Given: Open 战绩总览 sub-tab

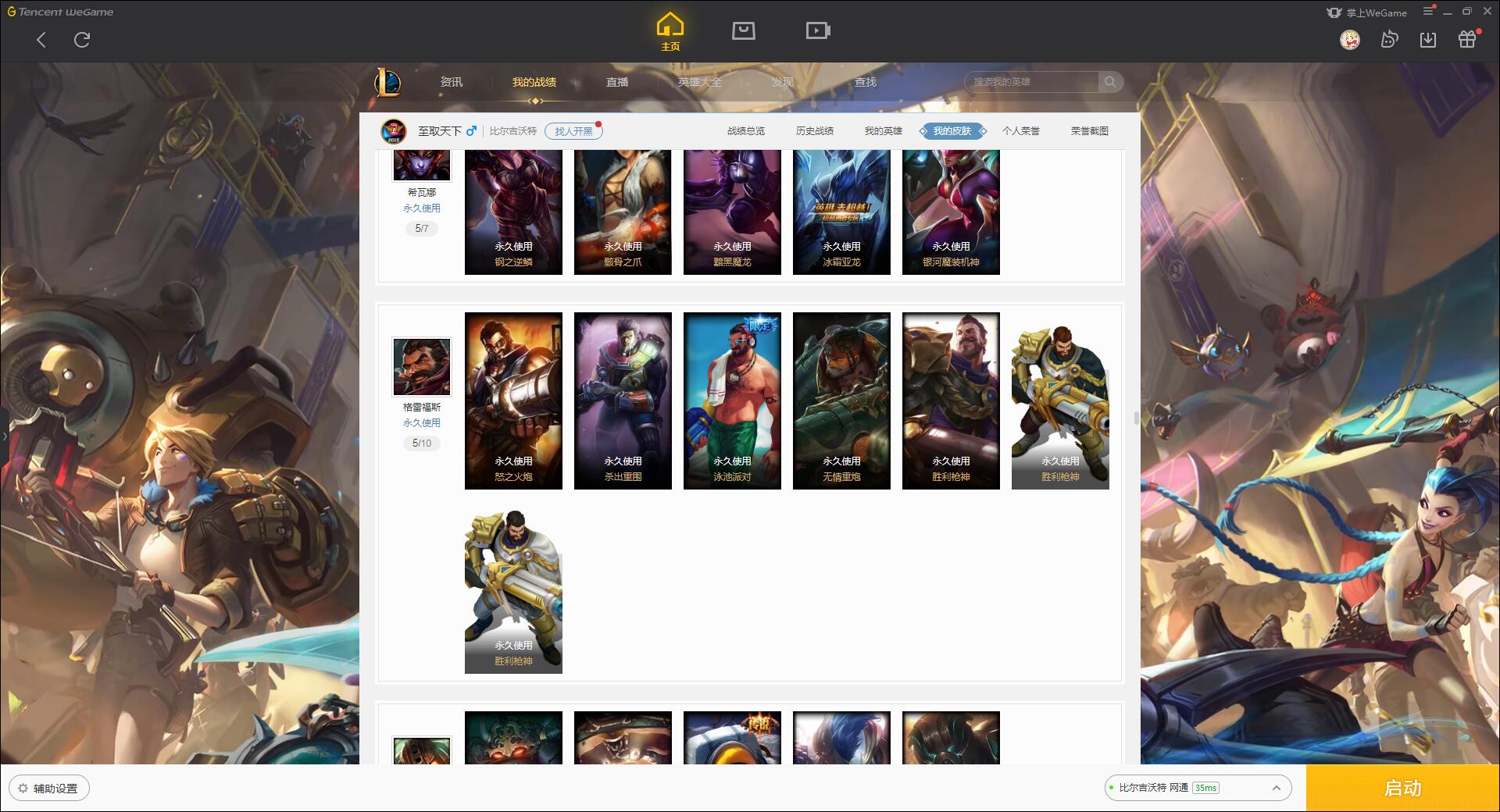Looking at the screenshot, I should coord(746,131).
